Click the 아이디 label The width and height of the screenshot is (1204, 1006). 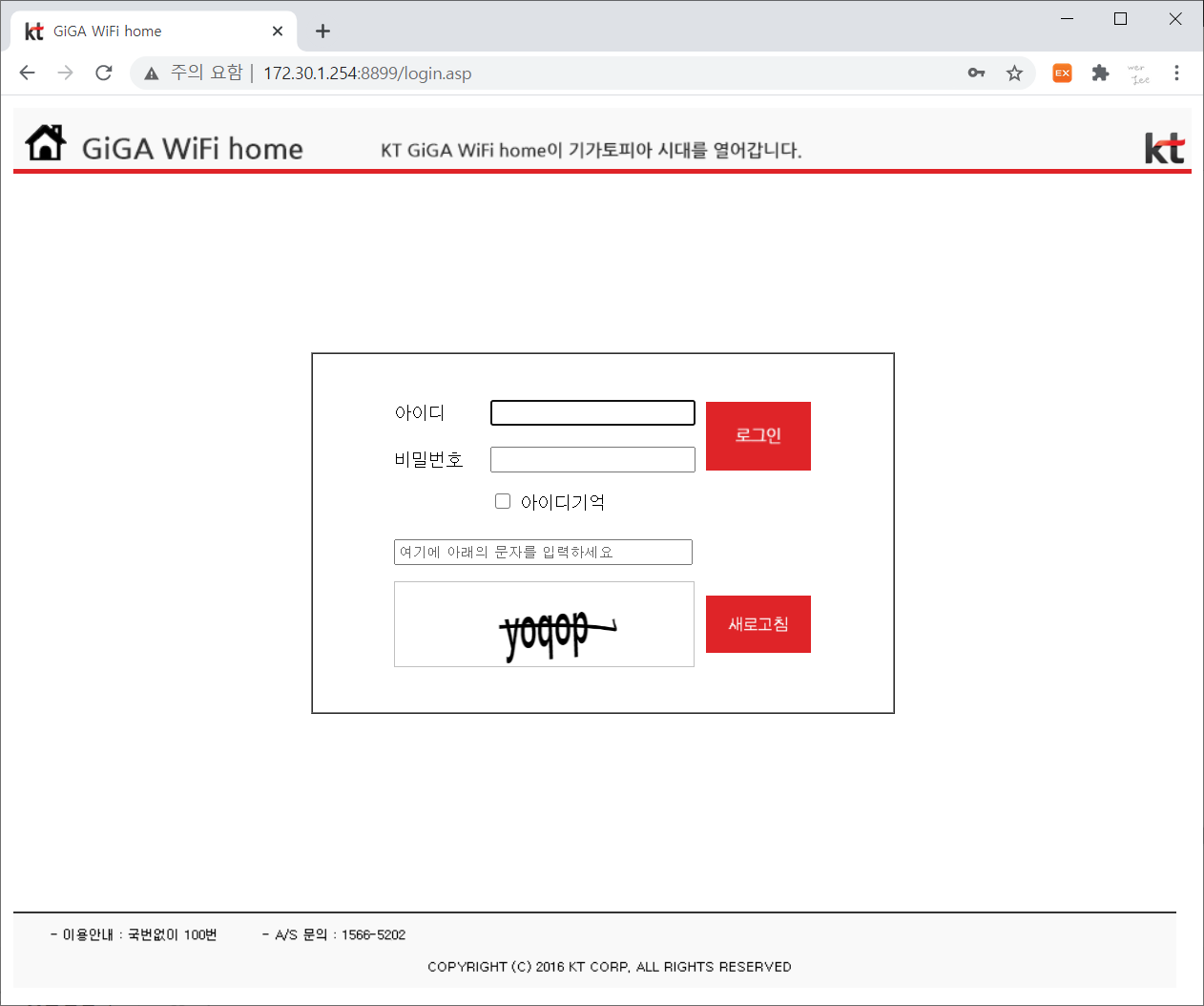tap(420, 413)
